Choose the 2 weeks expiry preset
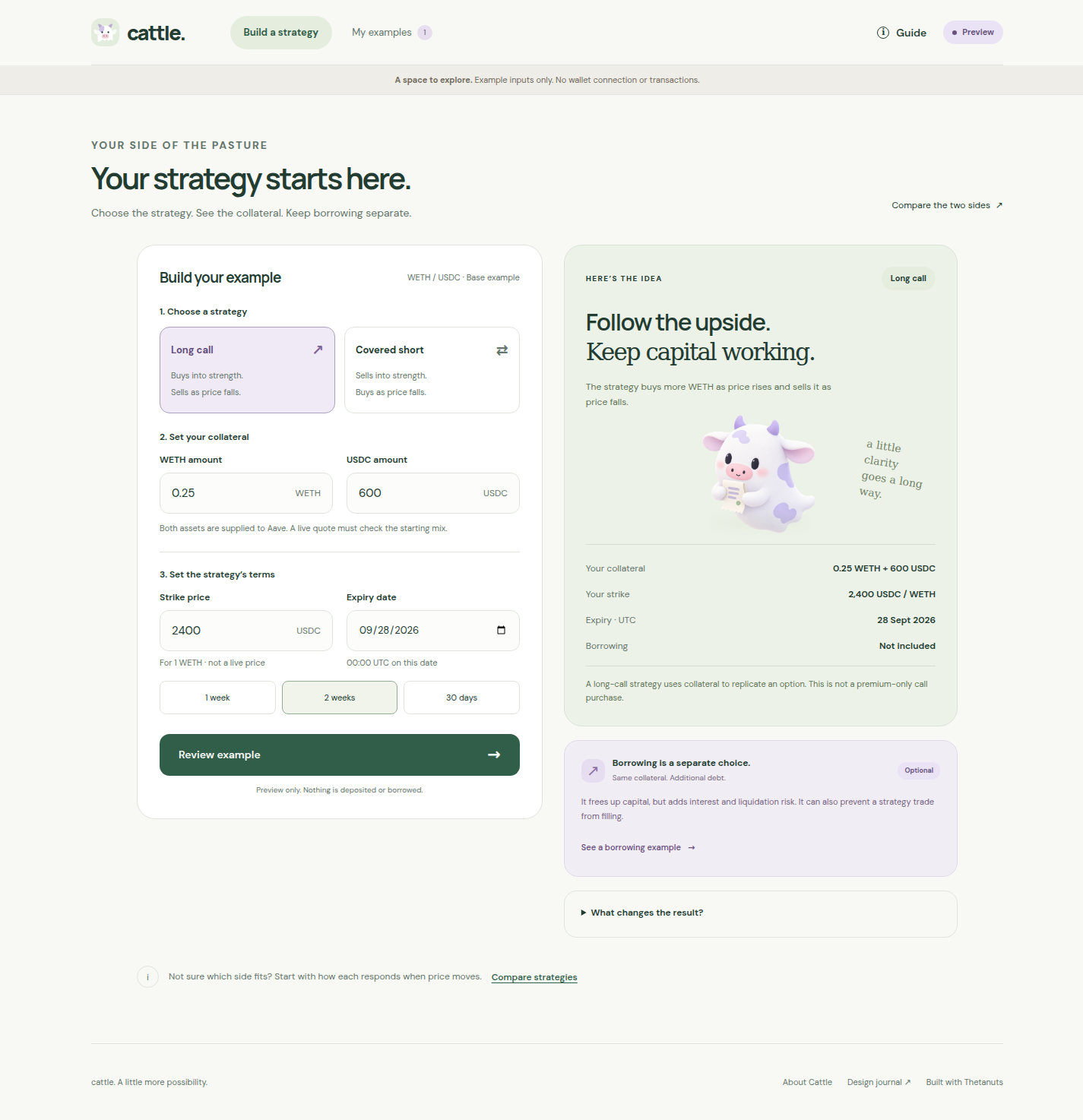Image resolution: width=1083 pixels, height=1120 pixels. [340, 698]
